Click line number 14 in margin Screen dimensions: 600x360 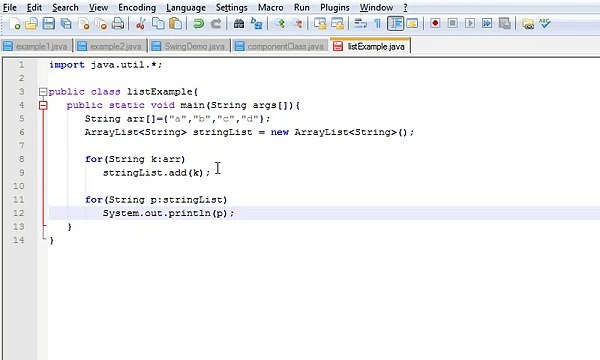tap(18, 240)
